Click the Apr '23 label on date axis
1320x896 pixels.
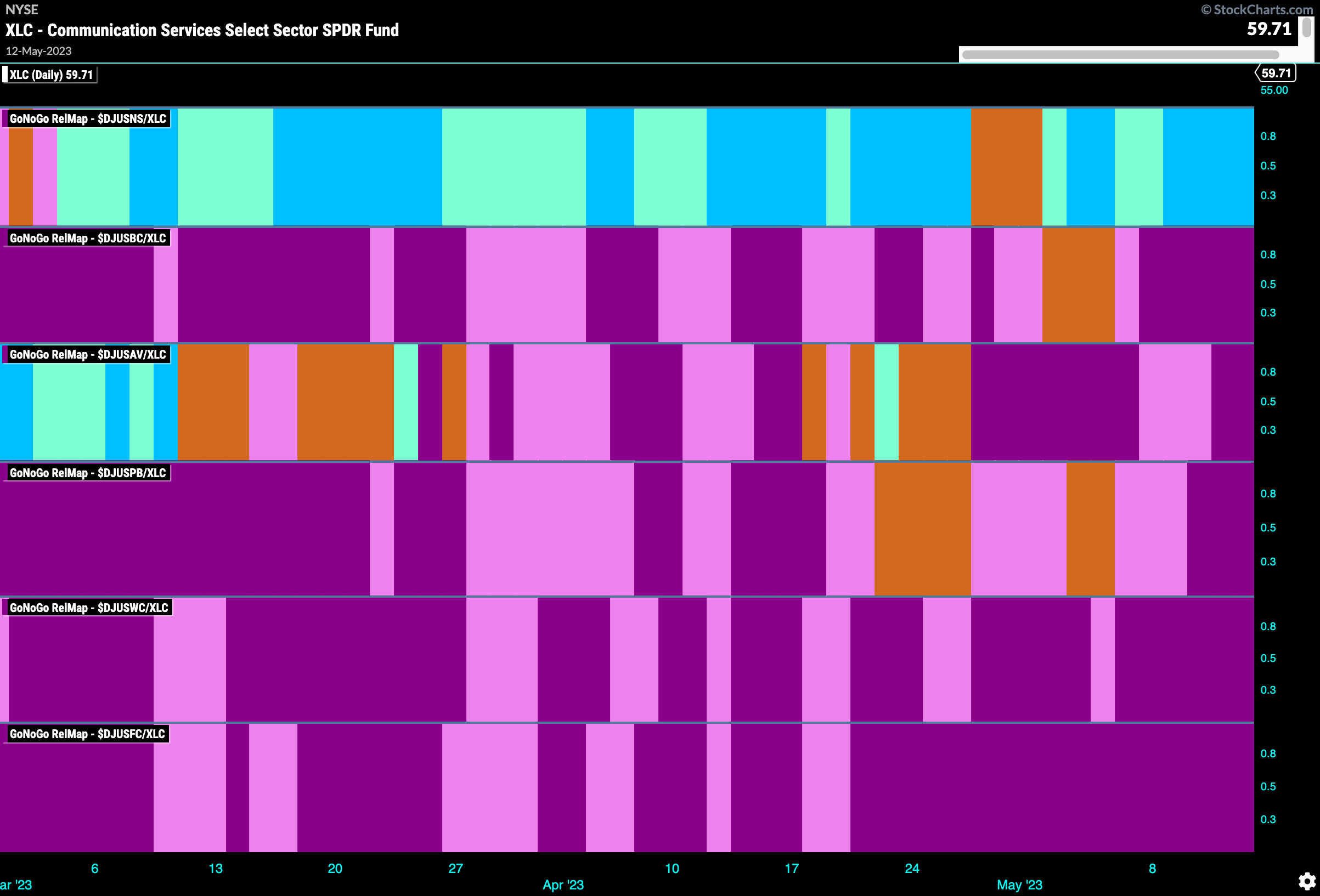563,884
